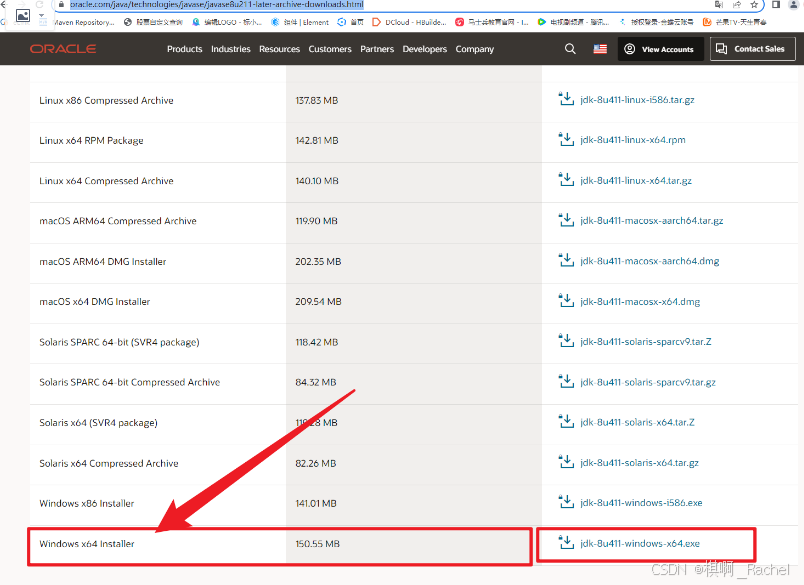
Task: Open the DCloud - HBuilder bookmark
Action: 409,22
